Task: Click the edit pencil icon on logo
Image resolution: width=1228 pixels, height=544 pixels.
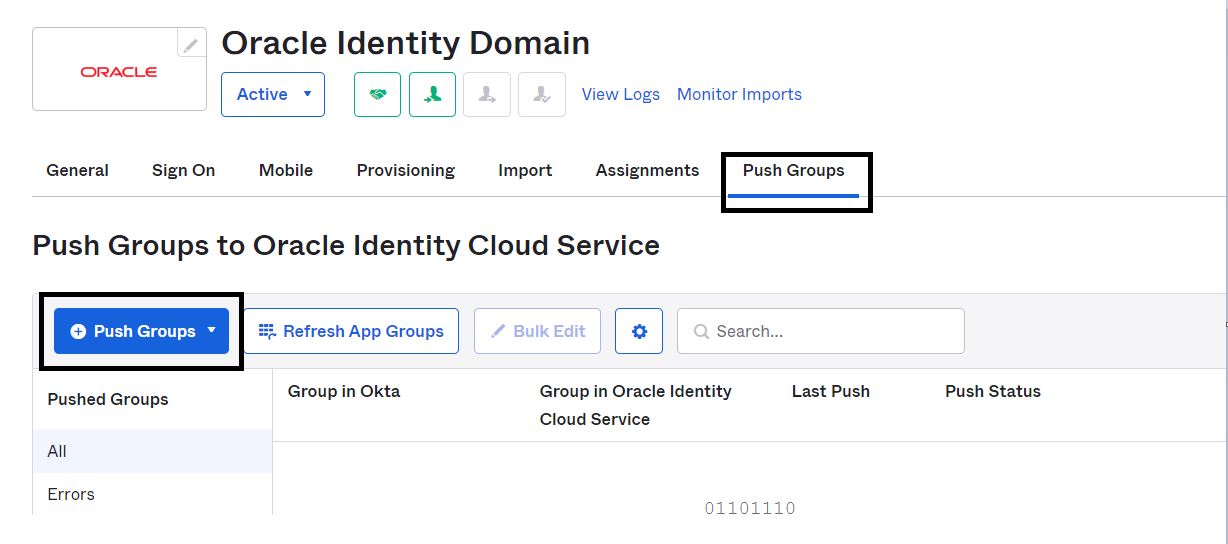Action: click(191, 44)
